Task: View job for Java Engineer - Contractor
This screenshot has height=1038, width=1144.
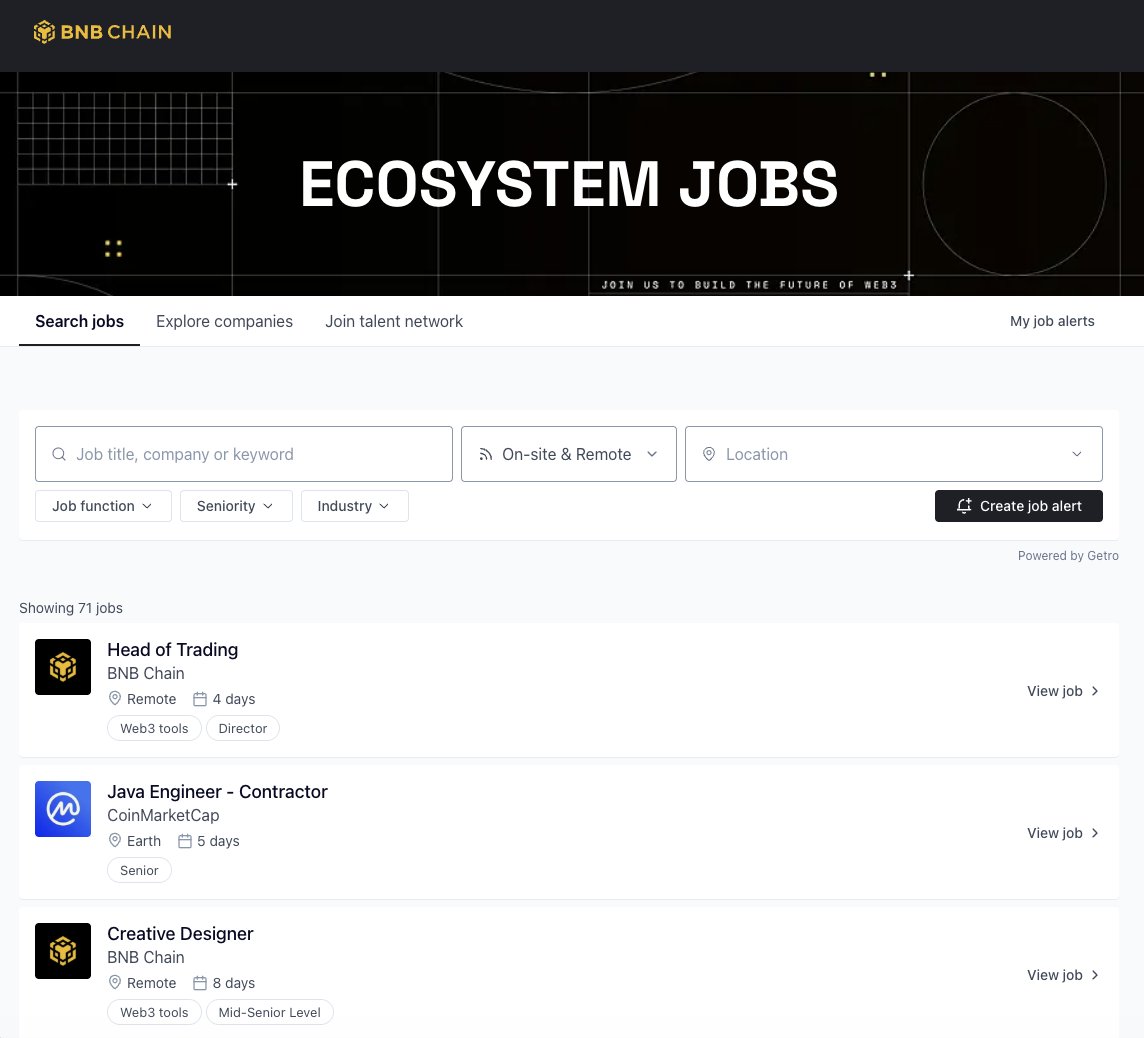Action: [x=1063, y=833]
